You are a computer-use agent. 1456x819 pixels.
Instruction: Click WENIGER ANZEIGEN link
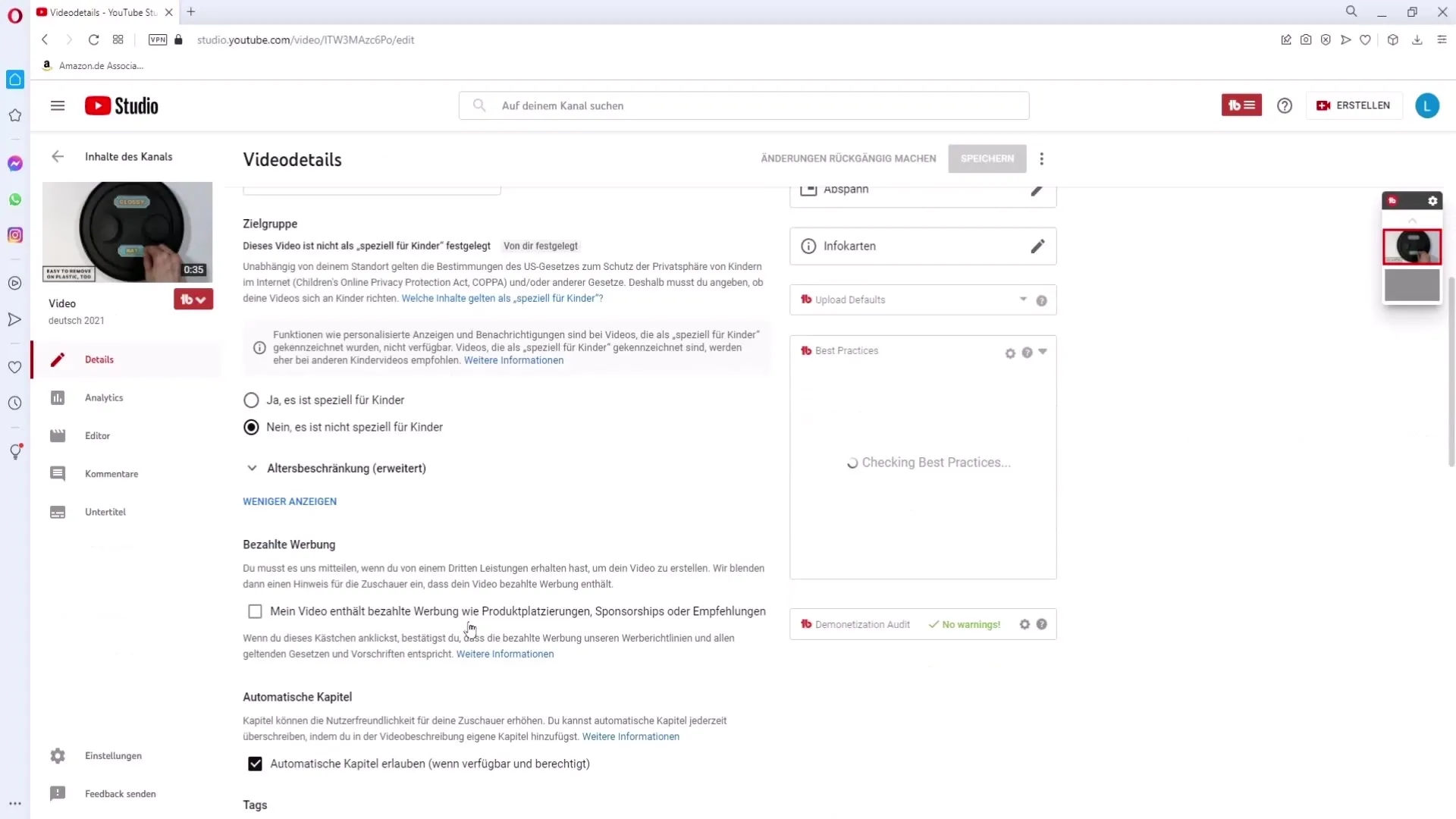tap(289, 501)
